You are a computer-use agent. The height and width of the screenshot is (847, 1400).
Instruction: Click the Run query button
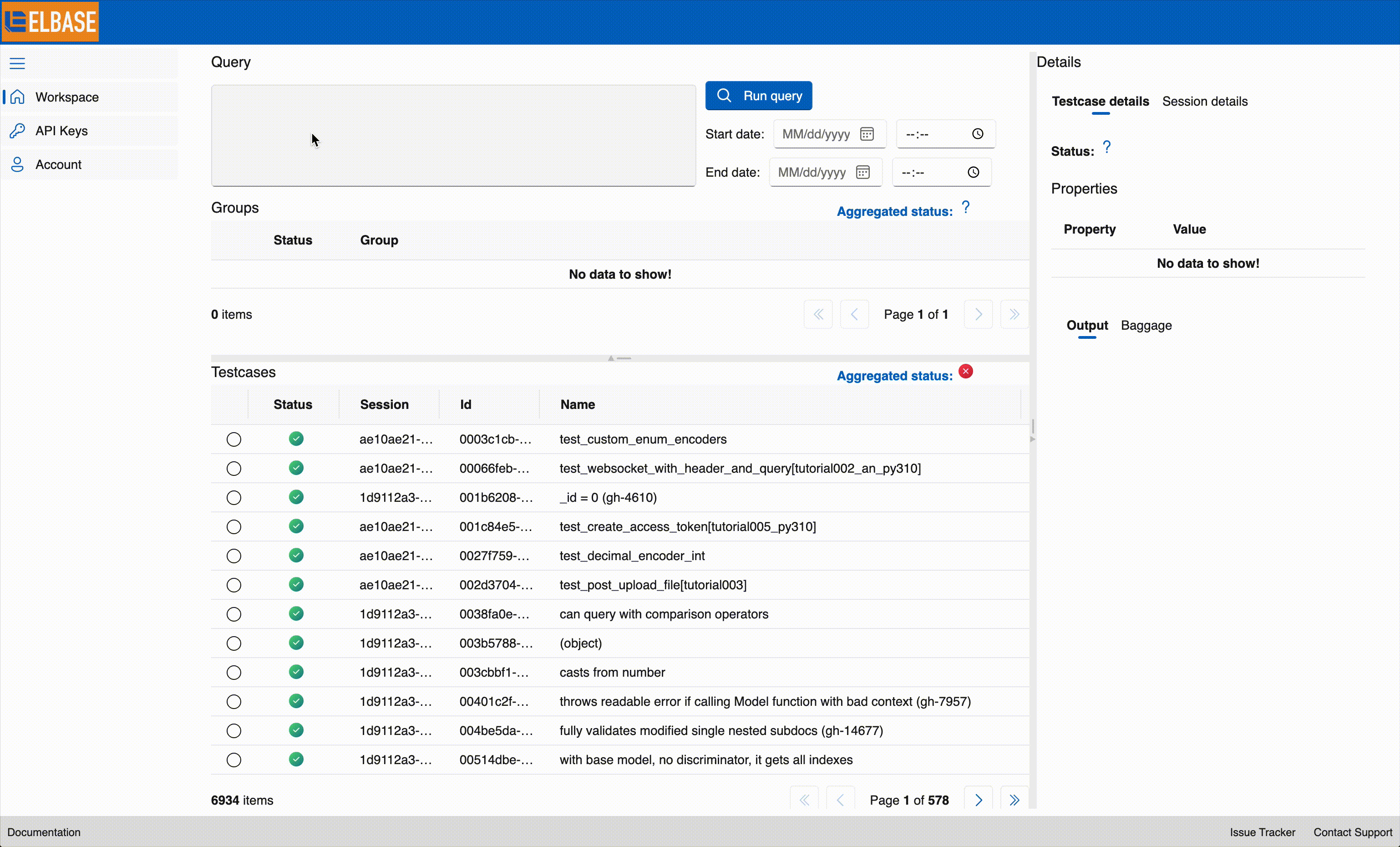click(x=759, y=96)
